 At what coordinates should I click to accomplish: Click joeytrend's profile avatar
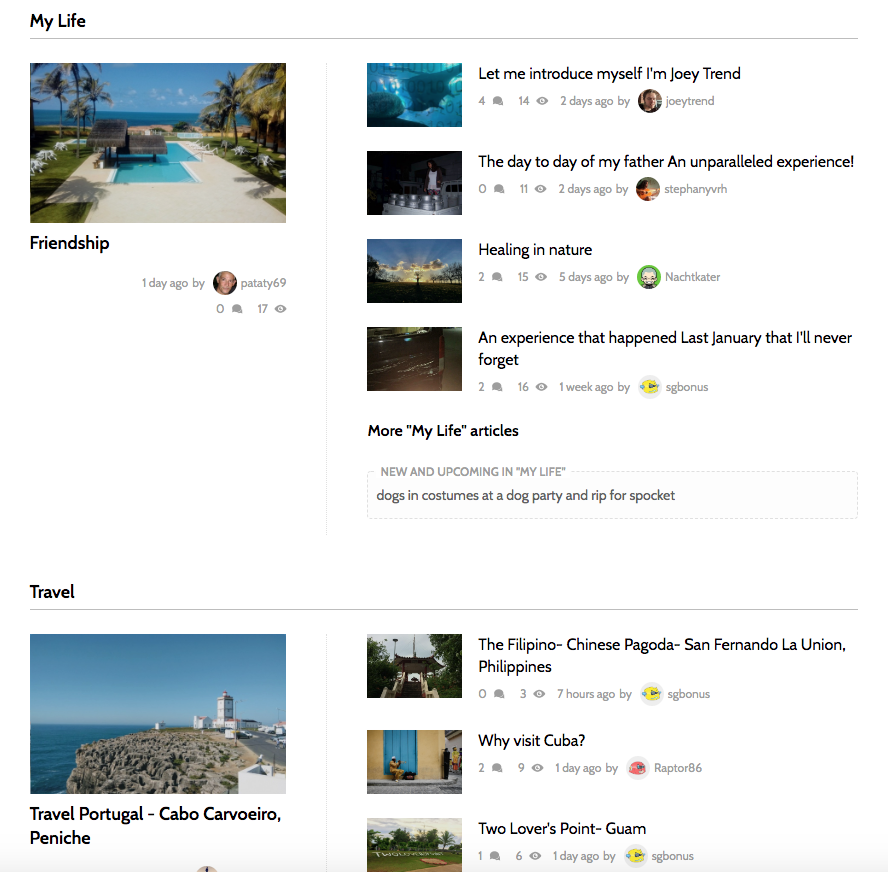pos(649,101)
